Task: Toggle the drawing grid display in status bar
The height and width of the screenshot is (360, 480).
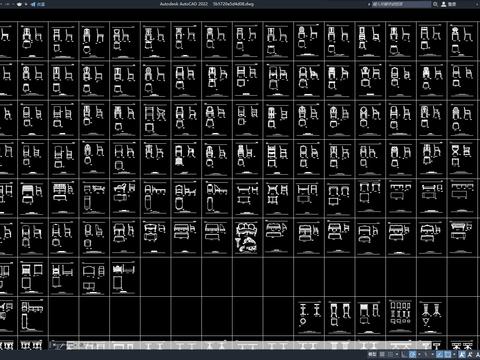Action: (x=382, y=354)
